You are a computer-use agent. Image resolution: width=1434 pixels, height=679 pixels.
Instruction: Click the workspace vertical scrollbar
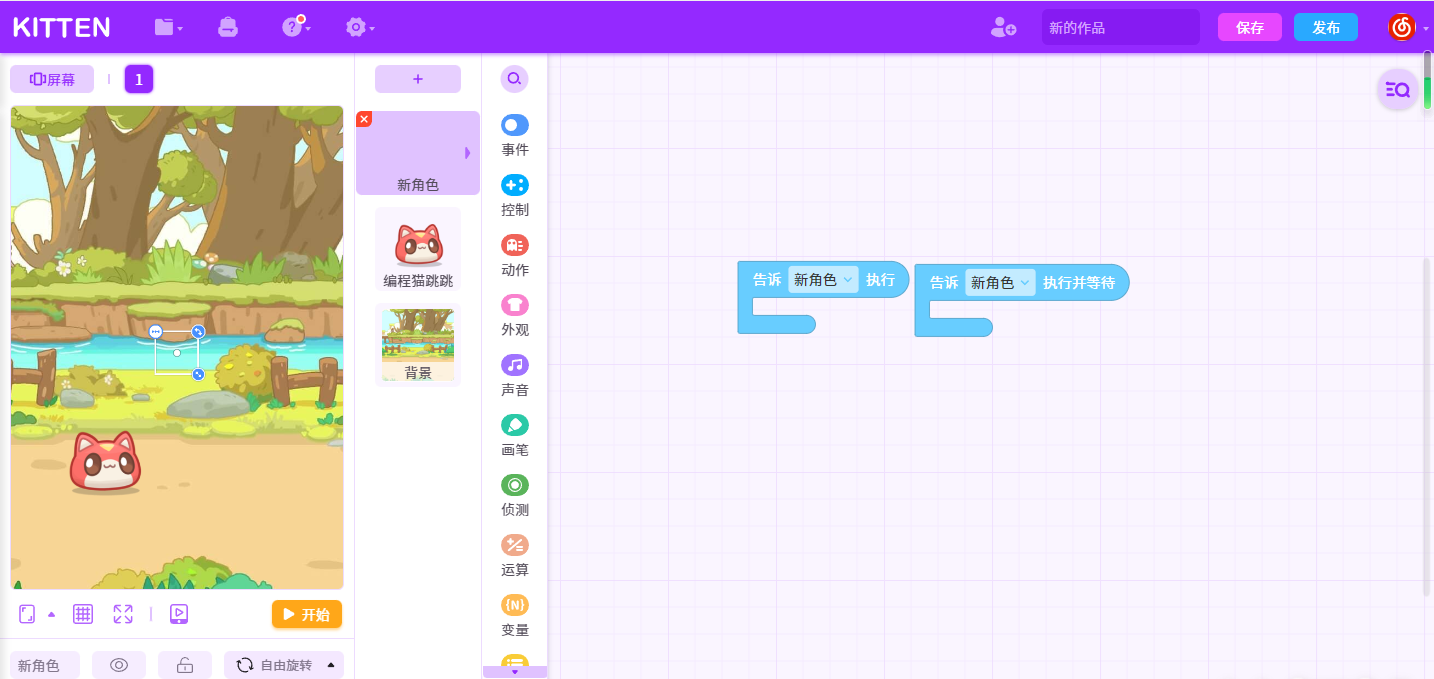[1428, 427]
